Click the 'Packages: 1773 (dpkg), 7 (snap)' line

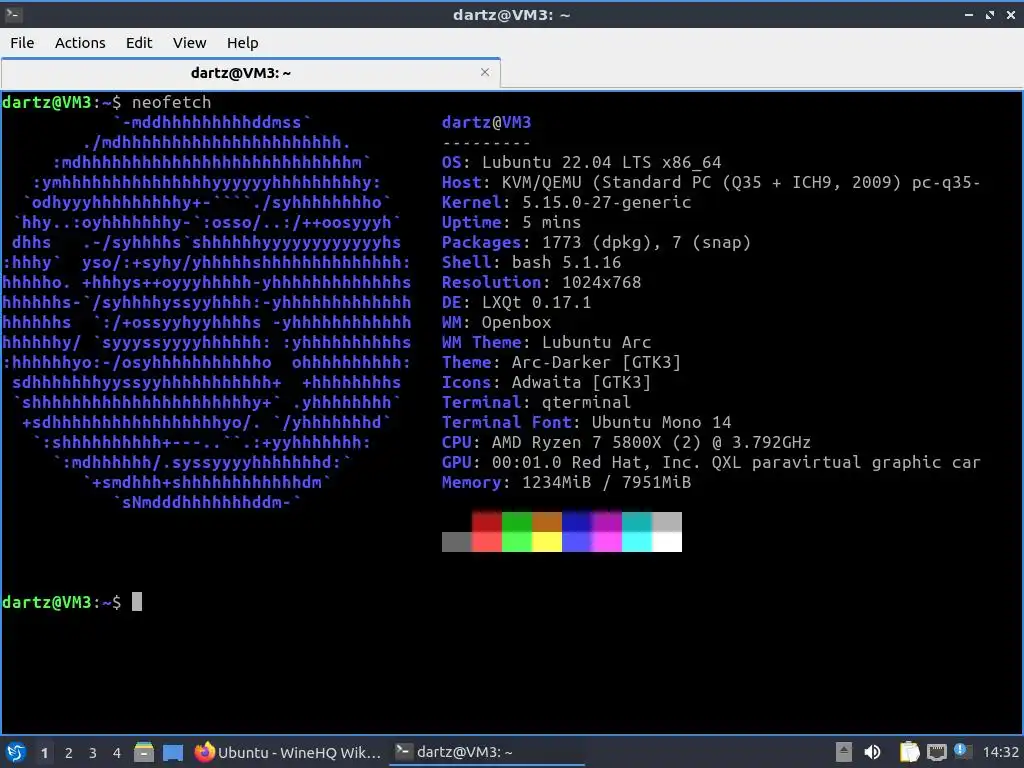(596, 242)
